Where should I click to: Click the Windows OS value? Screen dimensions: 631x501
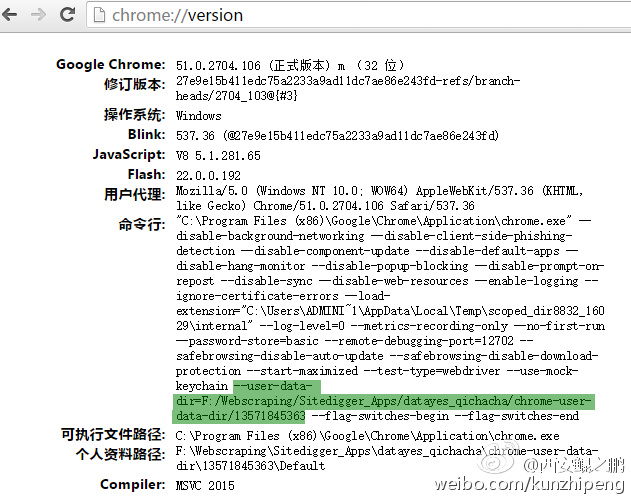pyautogui.click(x=198, y=116)
